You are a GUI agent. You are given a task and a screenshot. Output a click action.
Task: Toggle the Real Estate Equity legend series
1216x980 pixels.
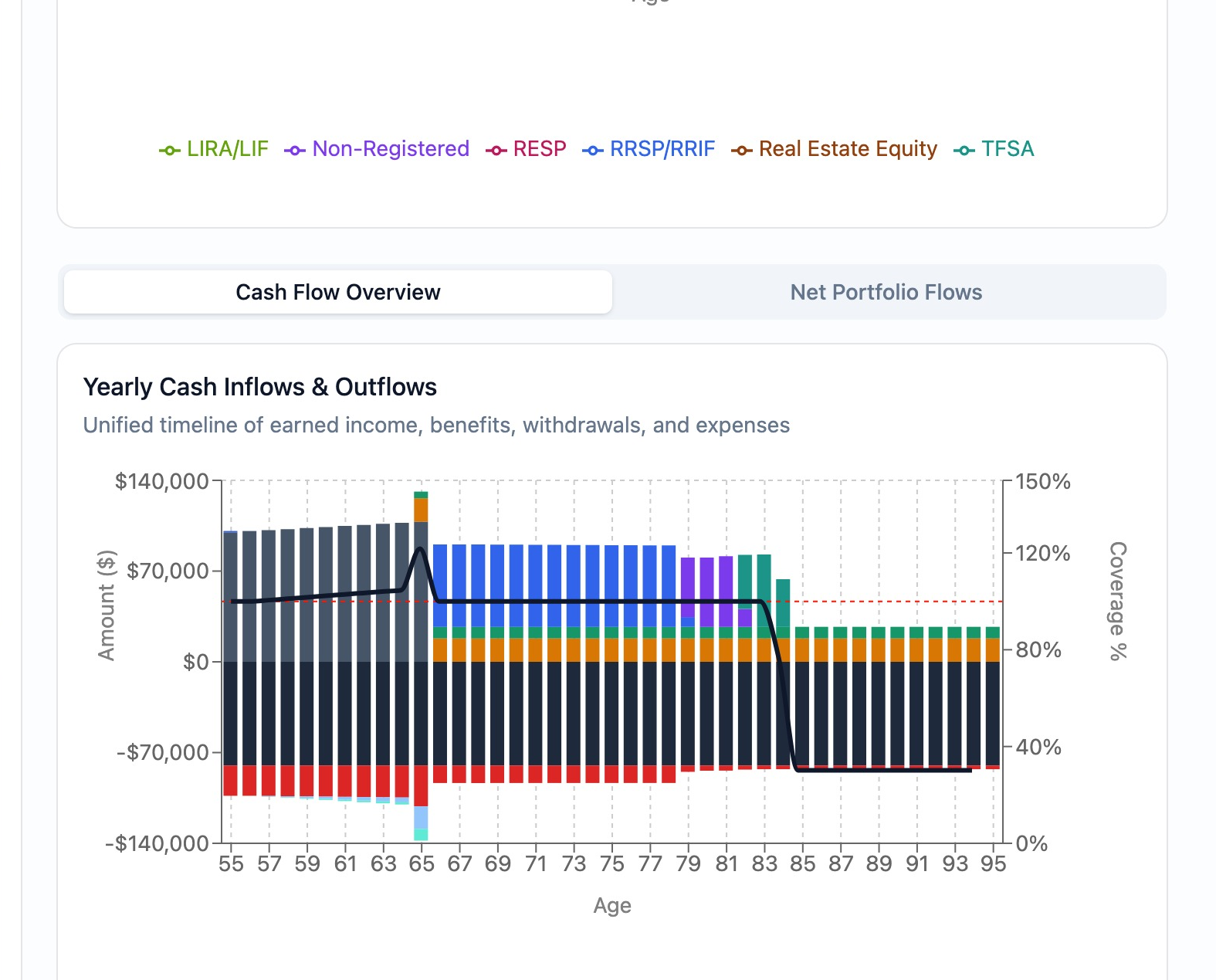coord(835,149)
